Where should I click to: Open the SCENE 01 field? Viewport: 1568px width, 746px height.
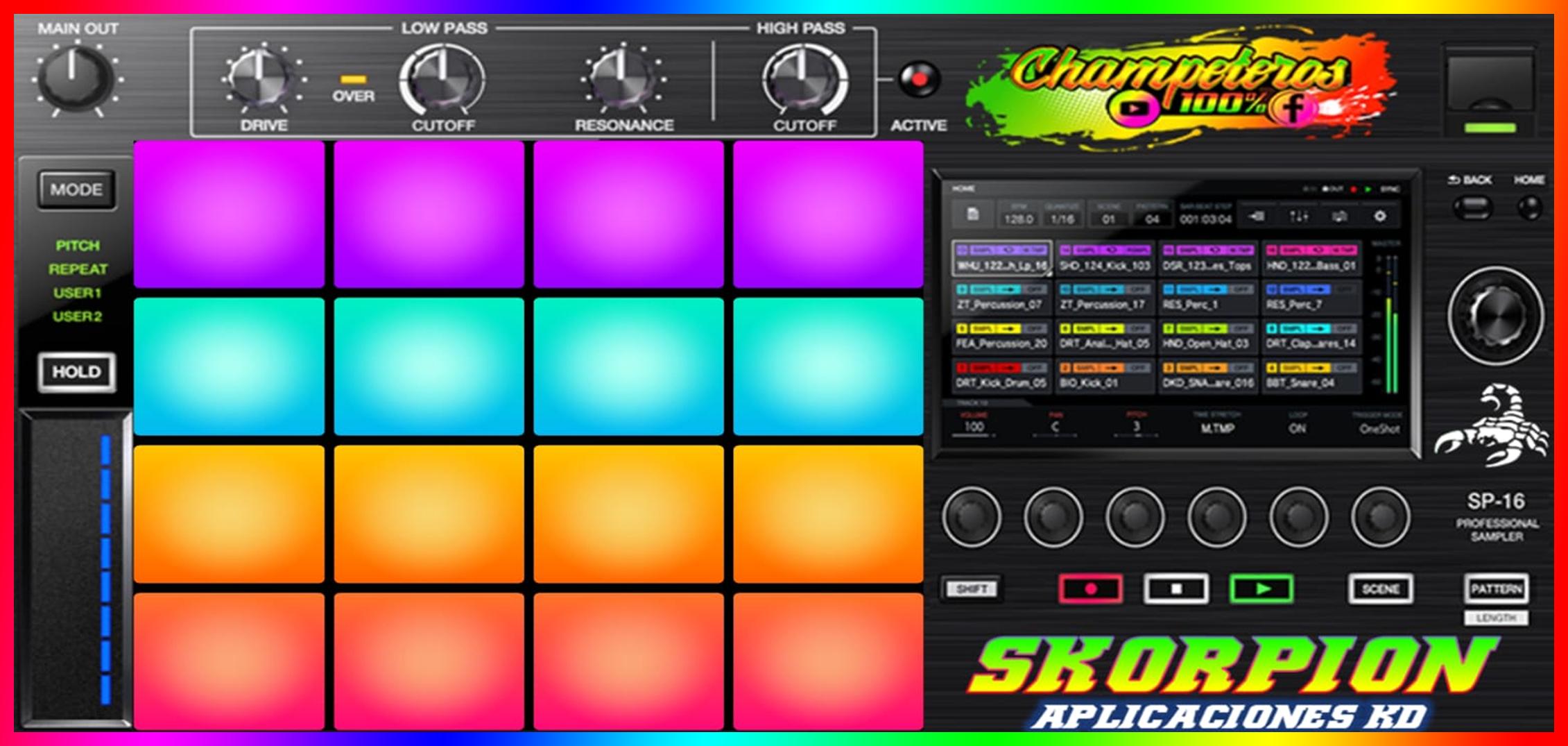click(x=1108, y=215)
